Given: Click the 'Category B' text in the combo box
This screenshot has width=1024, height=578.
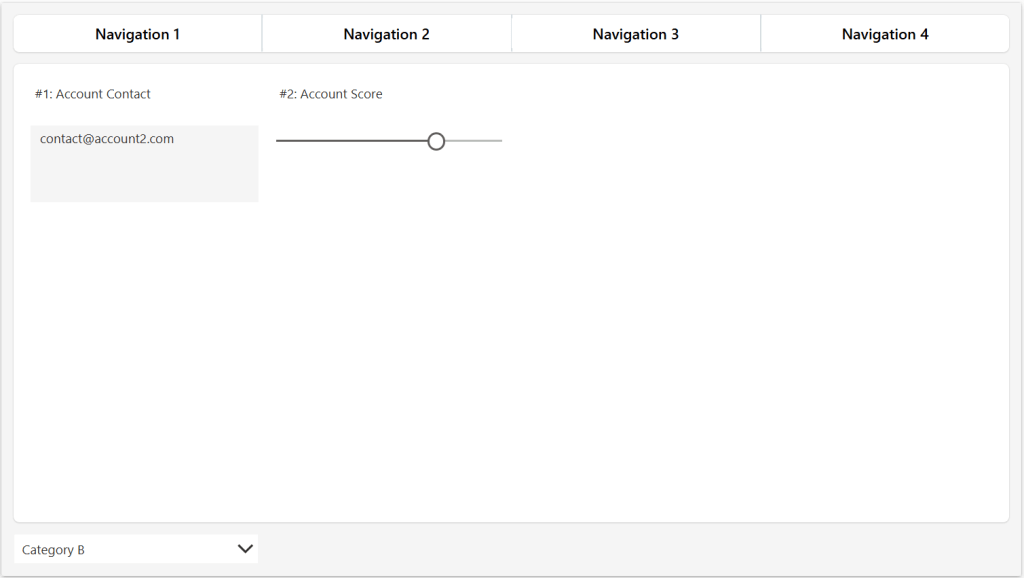Looking at the screenshot, I should (x=54, y=550).
